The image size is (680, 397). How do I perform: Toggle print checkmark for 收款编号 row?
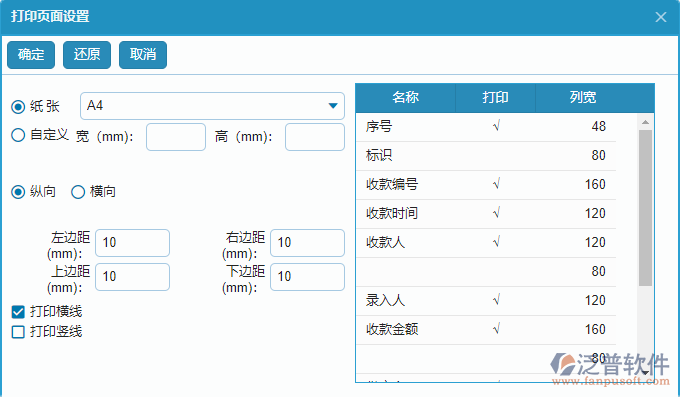[x=496, y=184]
